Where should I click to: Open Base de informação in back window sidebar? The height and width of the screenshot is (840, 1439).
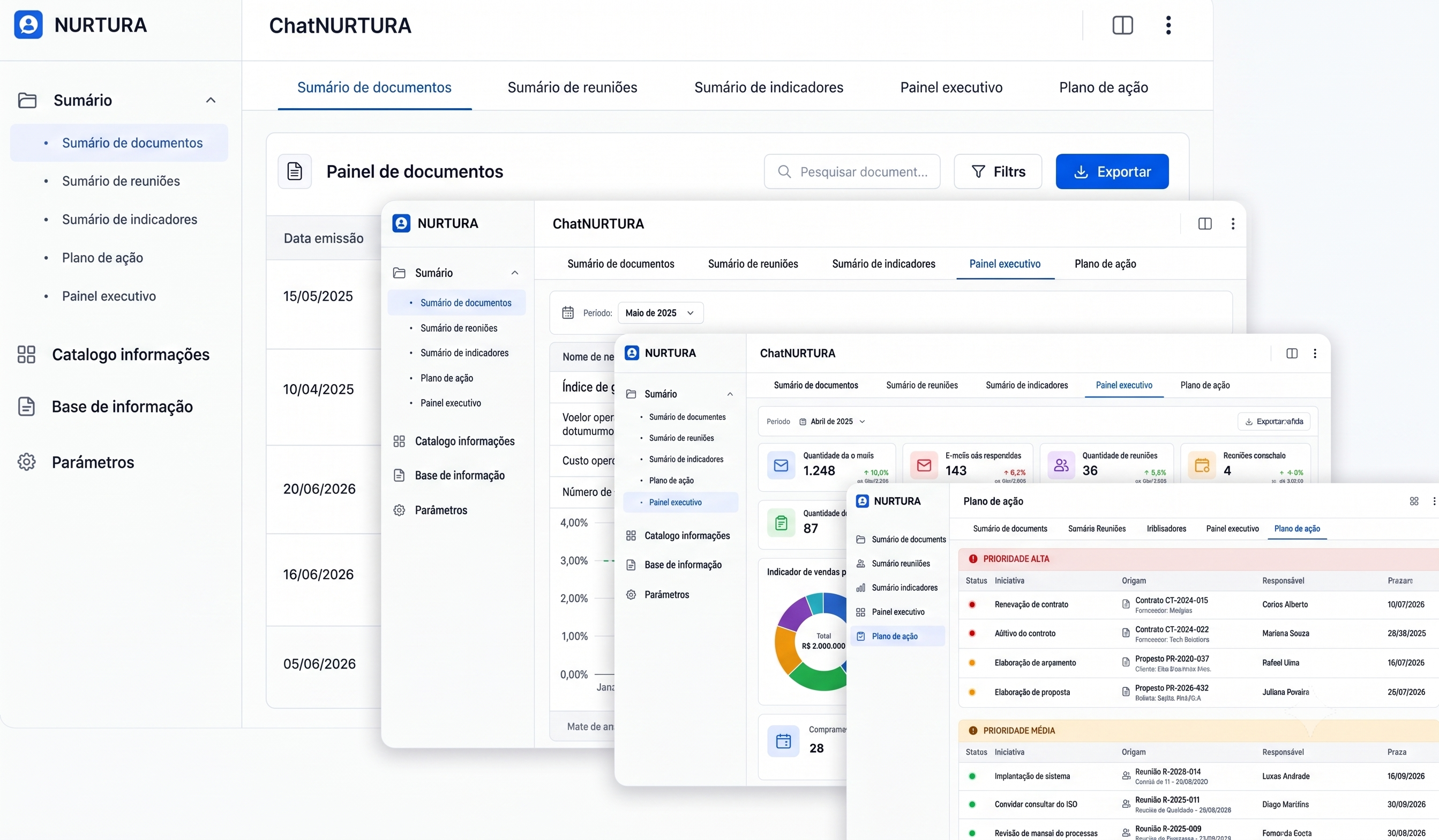pos(122,407)
